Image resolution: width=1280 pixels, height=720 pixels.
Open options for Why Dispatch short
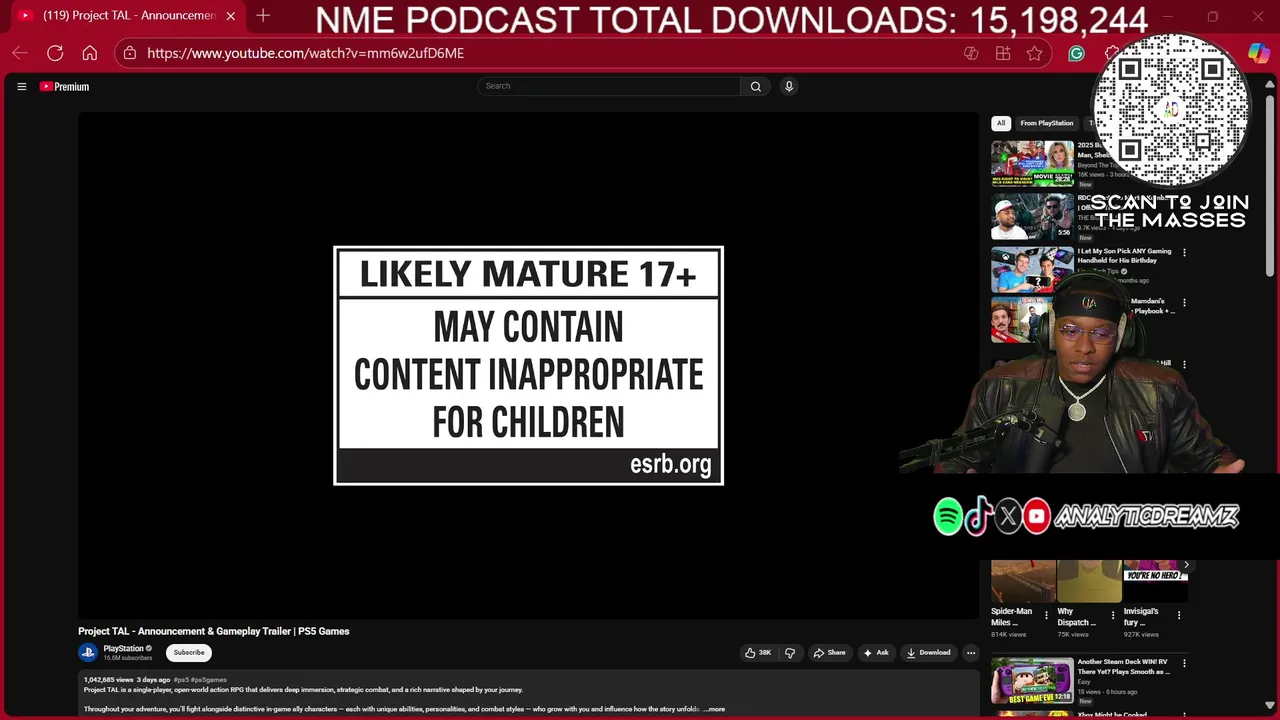[1112, 615]
